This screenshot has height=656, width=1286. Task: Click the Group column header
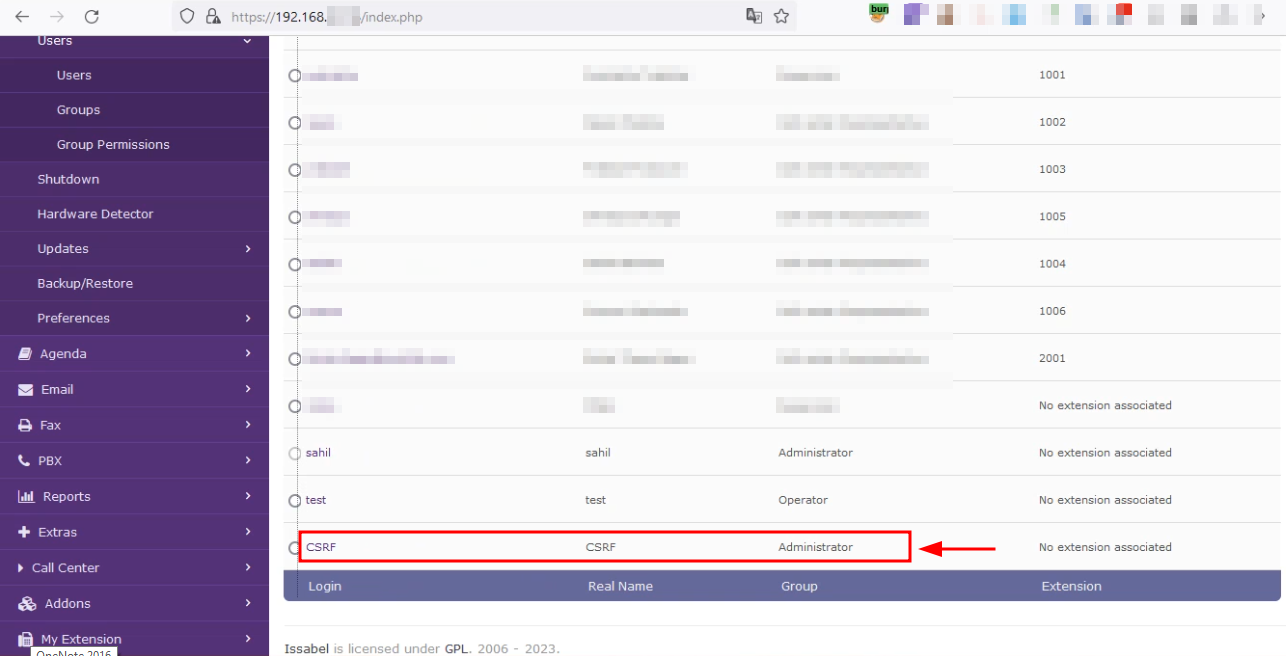coord(799,587)
